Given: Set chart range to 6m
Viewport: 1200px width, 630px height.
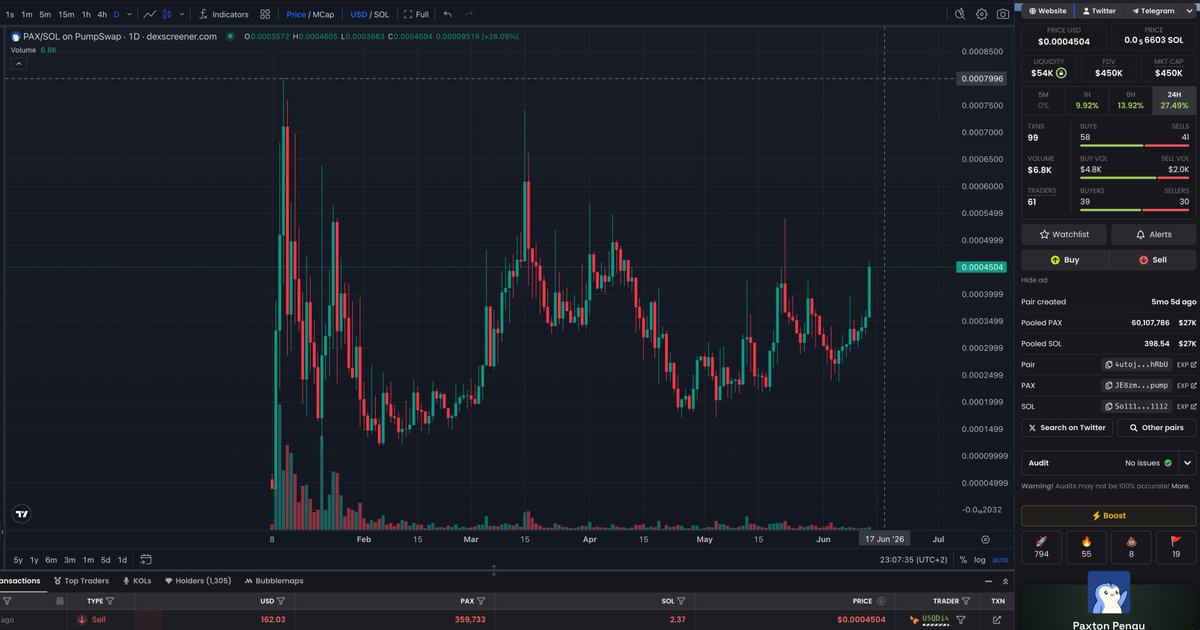Looking at the screenshot, I should [51, 560].
